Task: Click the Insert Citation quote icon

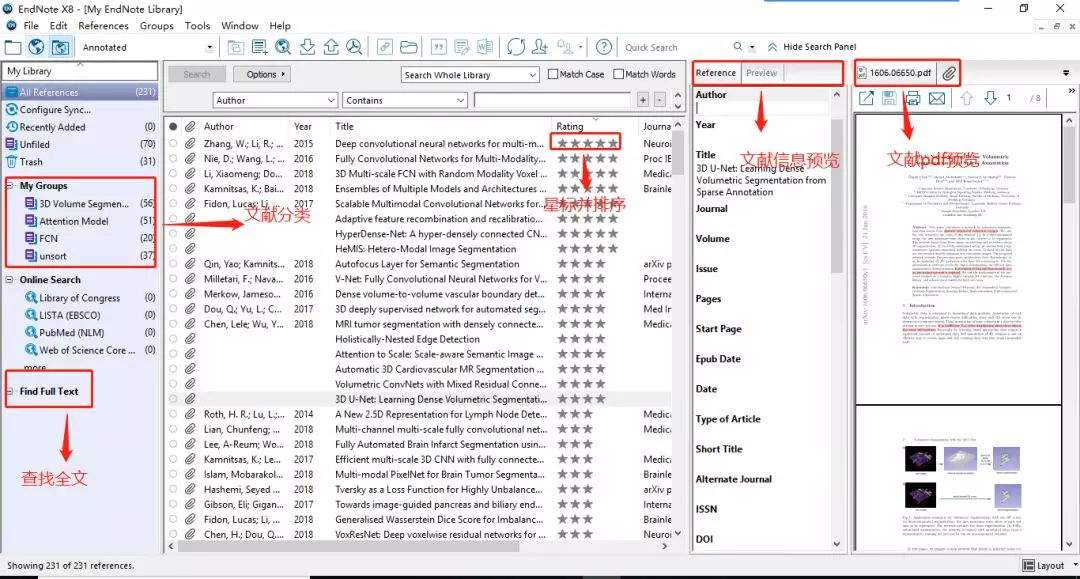Action: (438, 47)
